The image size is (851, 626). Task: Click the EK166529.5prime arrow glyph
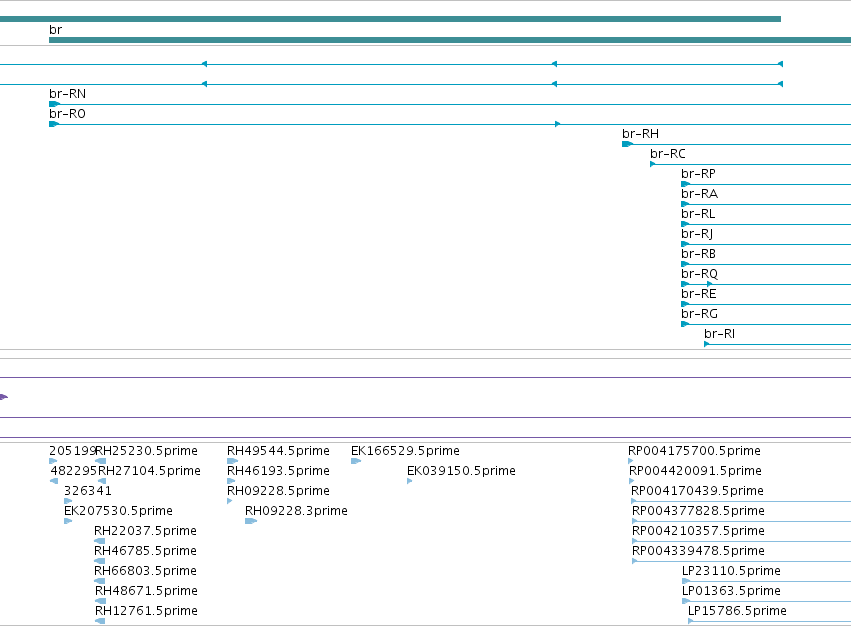click(356, 461)
